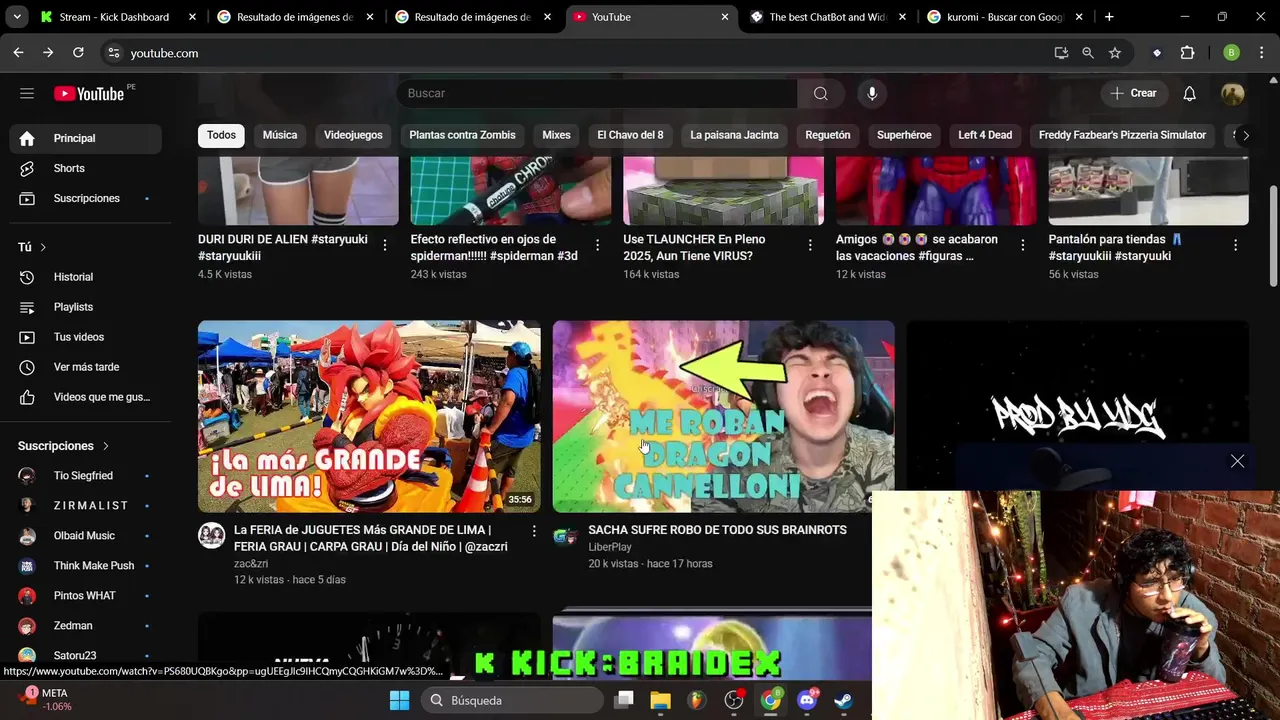Open options for Amigos se acabaron video
Image resolution: width=1280 pixels, height=720 pixels.
1023,245
